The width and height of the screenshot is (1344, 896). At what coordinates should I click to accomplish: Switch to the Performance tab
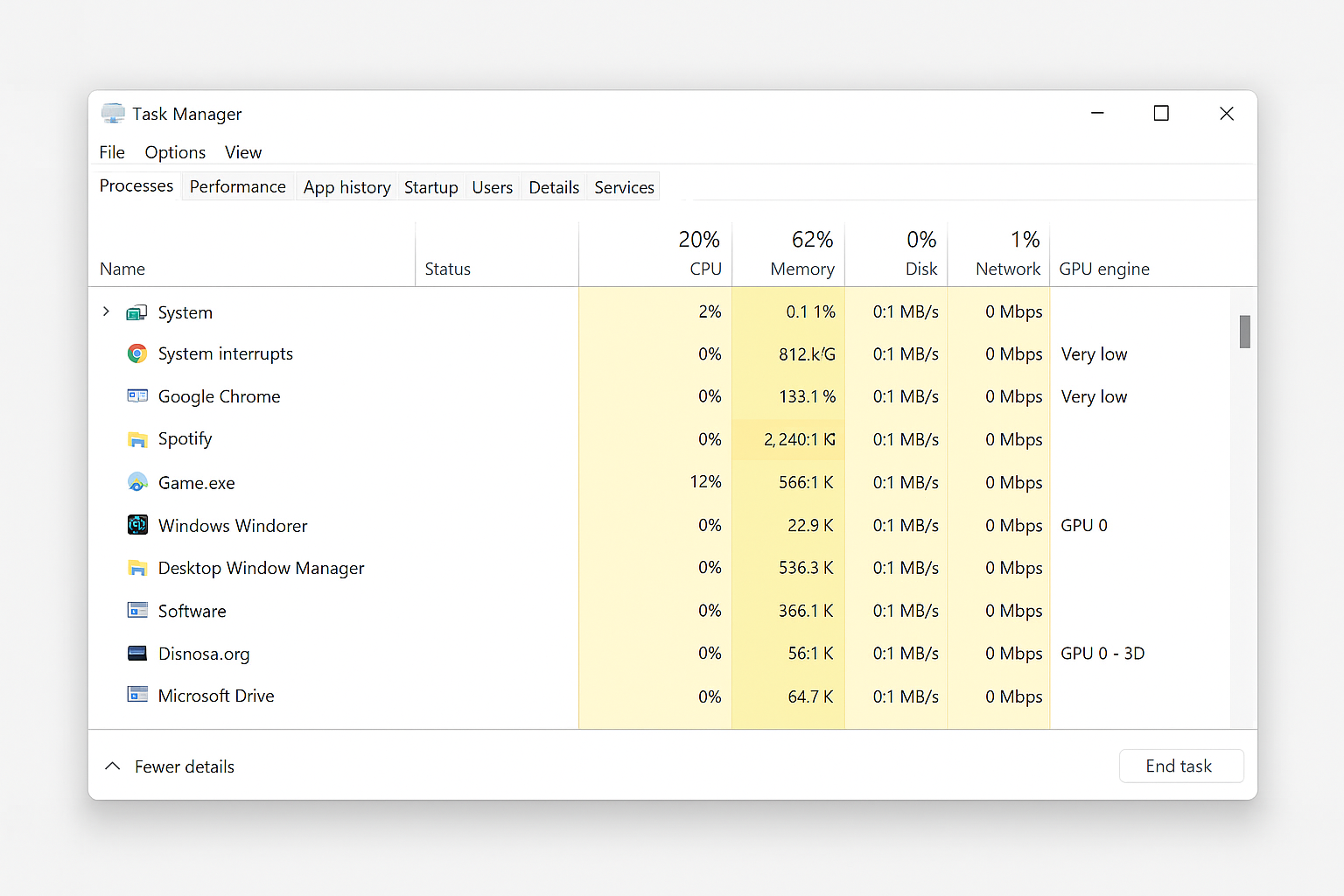[x=237, y=187]
